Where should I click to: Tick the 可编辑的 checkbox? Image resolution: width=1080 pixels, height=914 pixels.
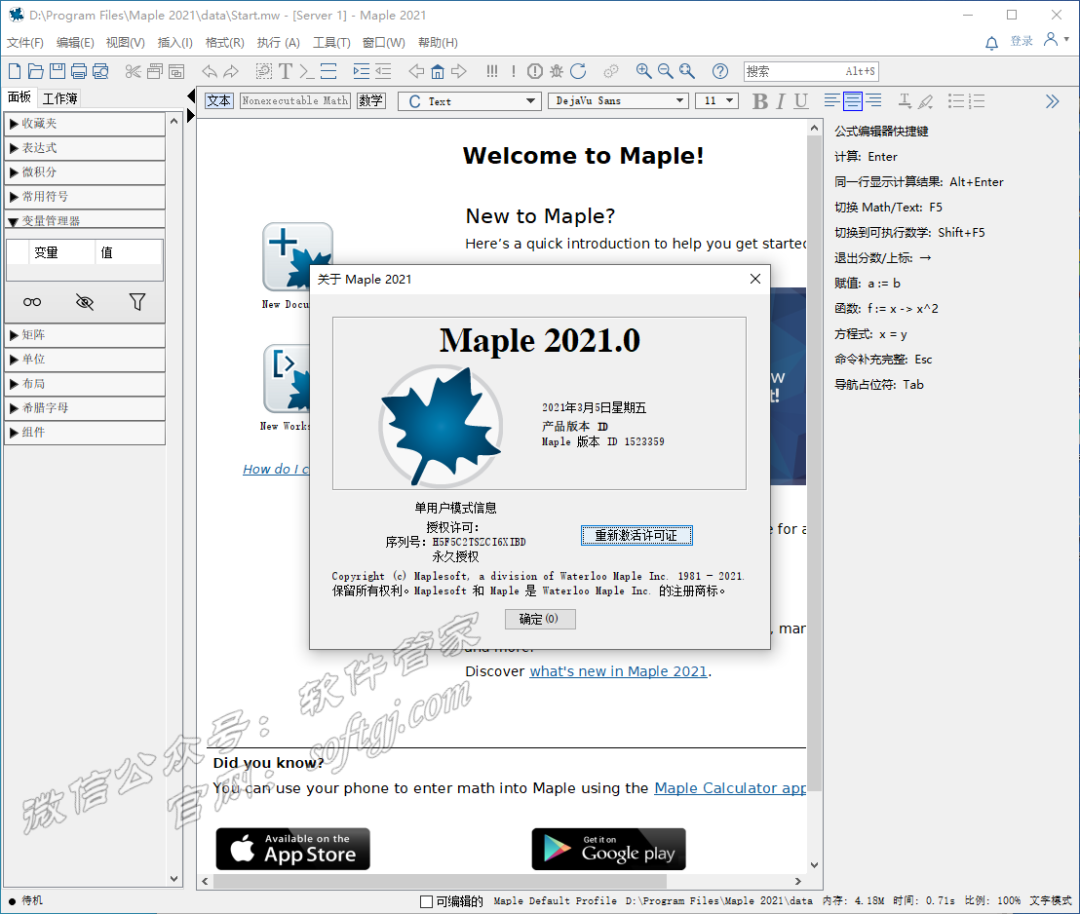tap(426, 901)
